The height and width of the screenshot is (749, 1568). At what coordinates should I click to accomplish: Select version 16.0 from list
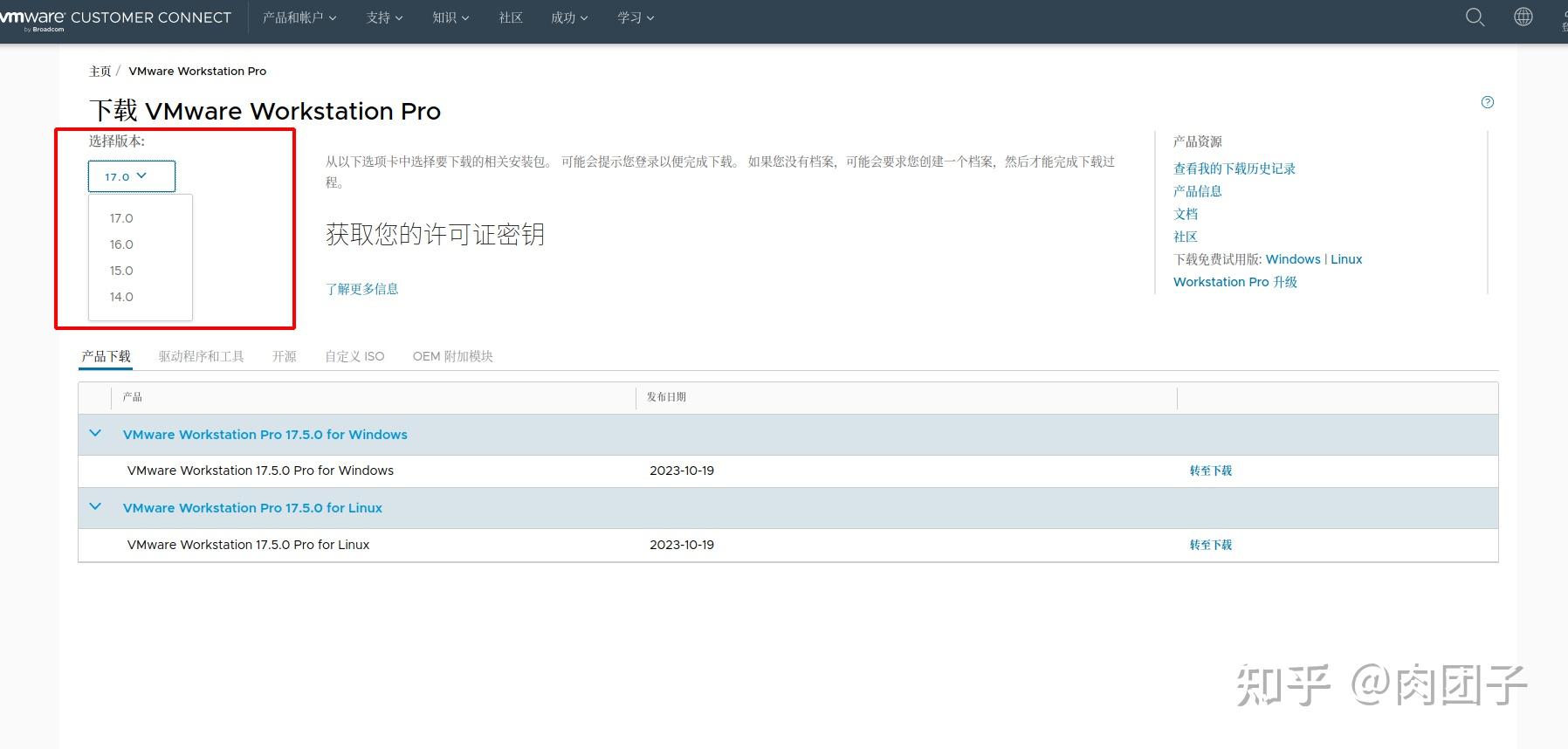121,244
